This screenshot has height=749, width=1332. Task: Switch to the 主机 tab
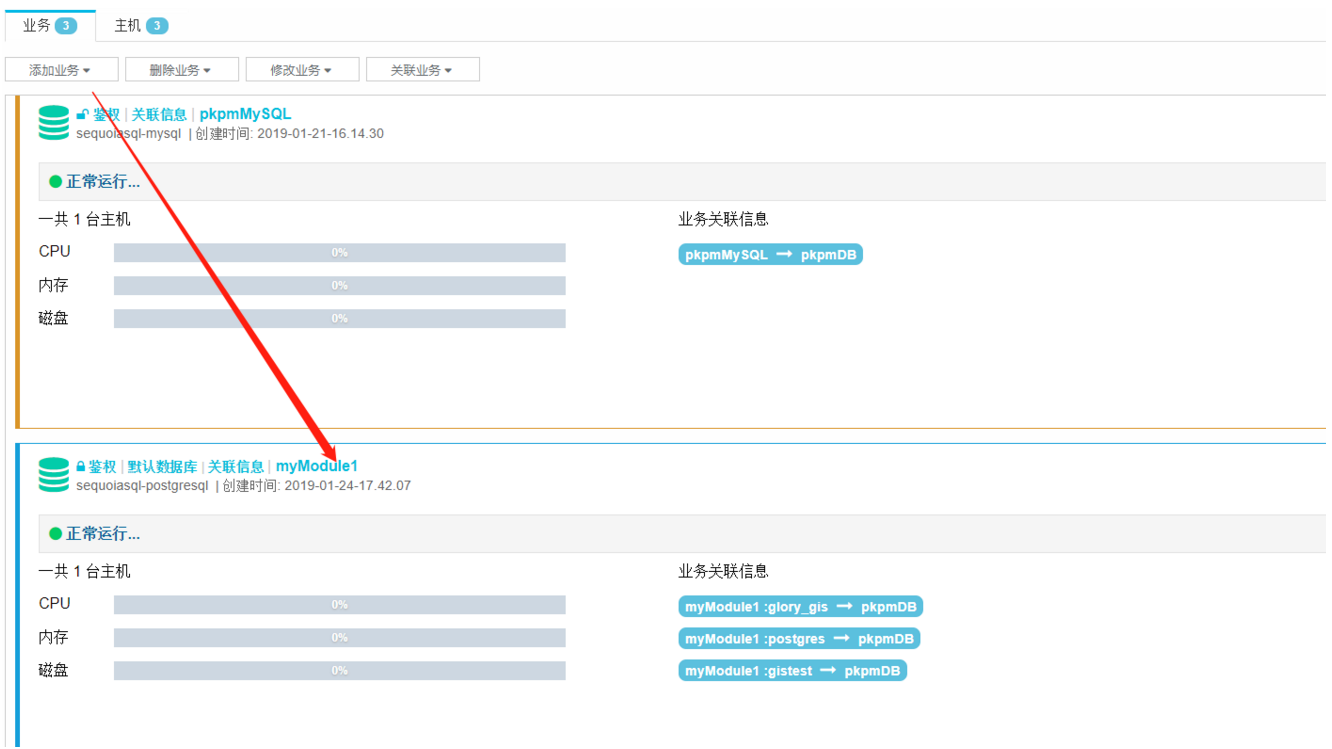141,26
